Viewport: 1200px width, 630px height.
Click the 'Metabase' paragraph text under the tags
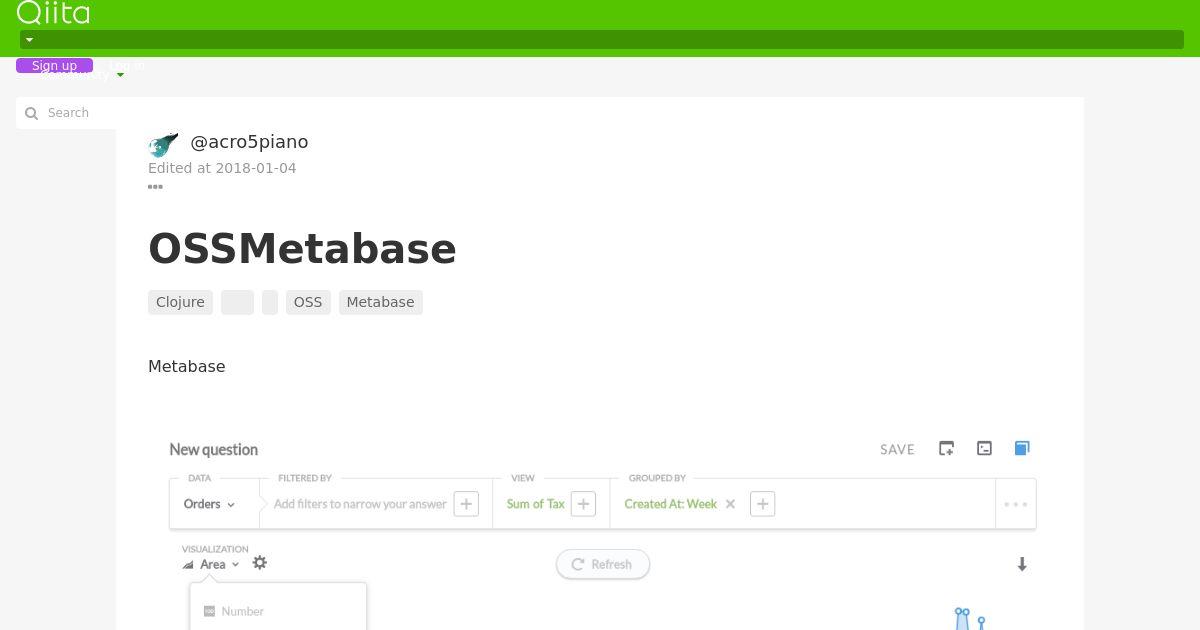tap(187, 366)
